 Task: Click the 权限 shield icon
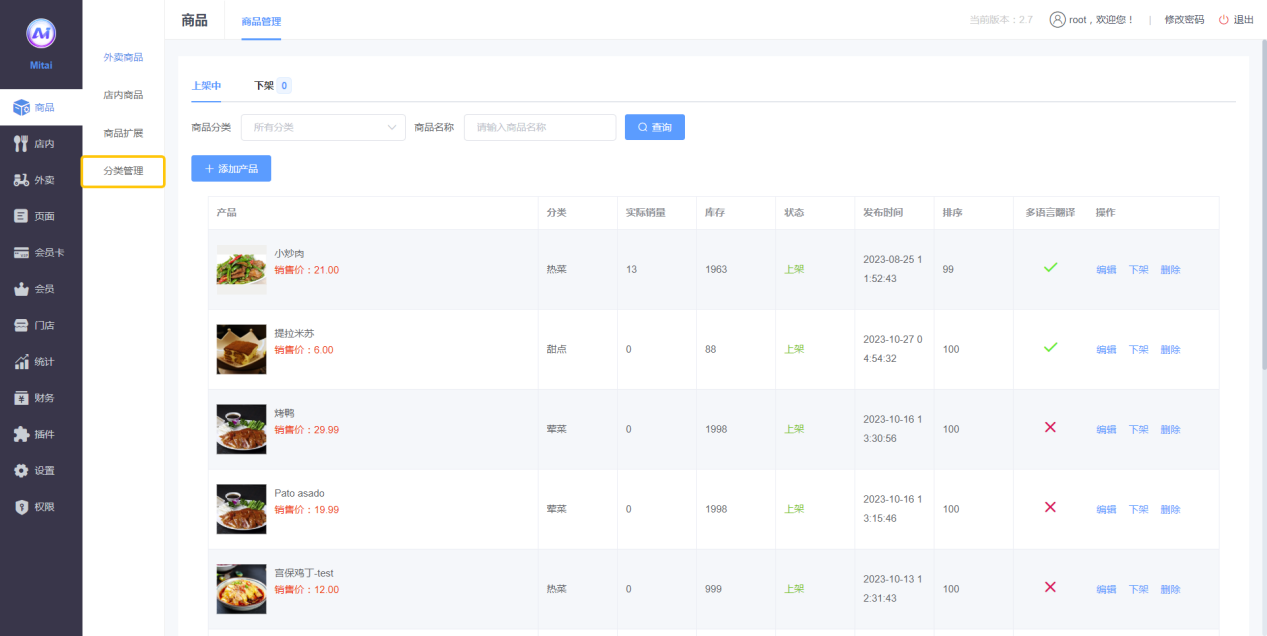pos(21,507)
